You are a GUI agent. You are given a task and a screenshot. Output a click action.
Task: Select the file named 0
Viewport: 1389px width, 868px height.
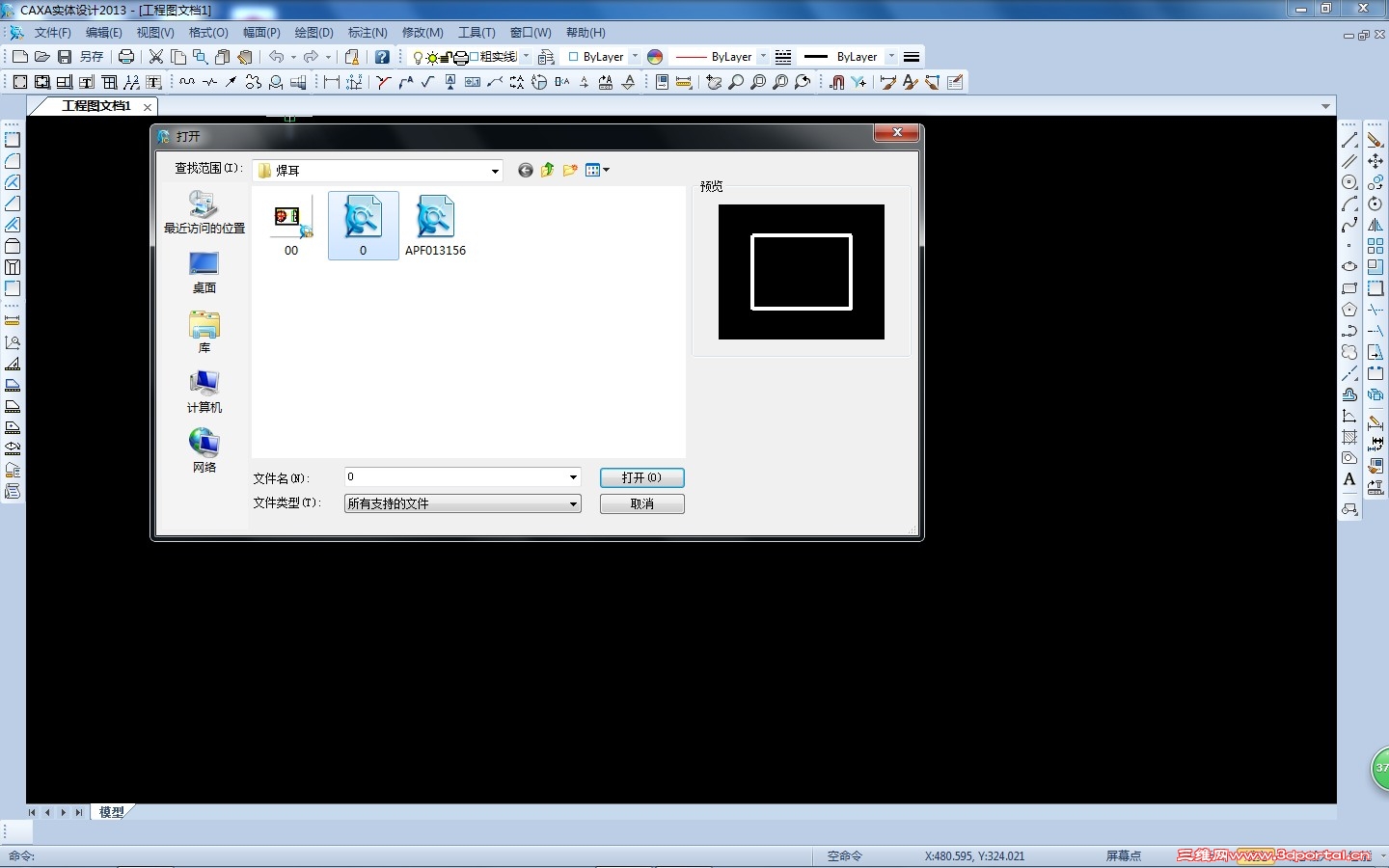click(364, 227)
